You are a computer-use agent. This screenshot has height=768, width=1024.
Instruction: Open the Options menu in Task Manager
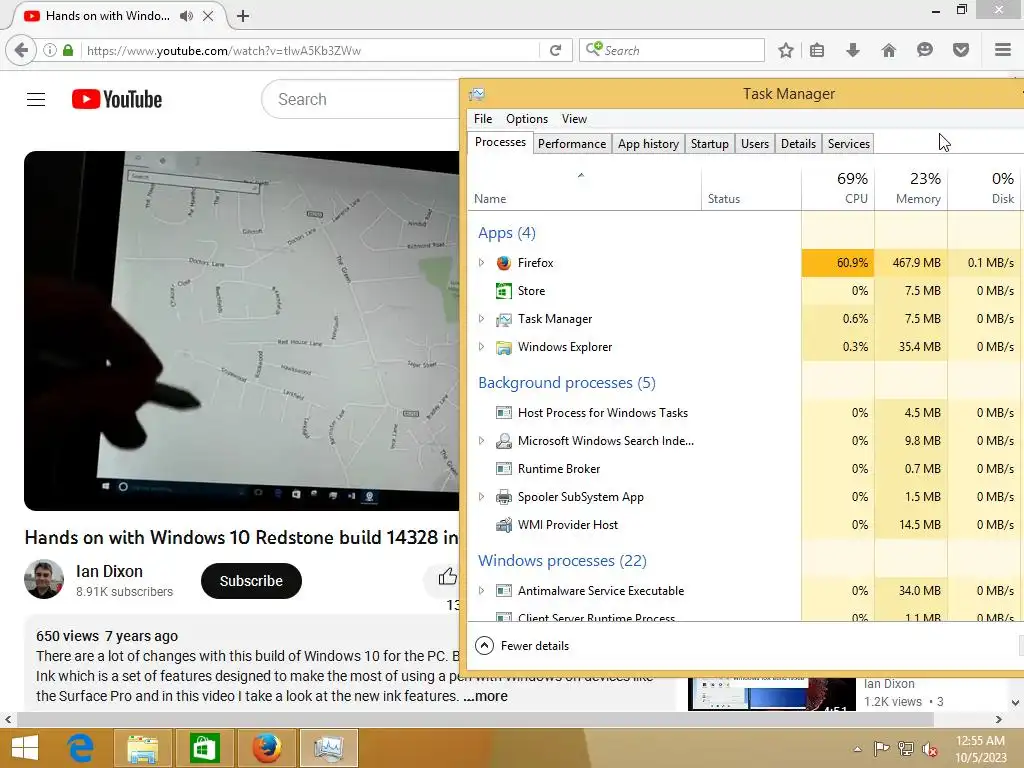[x=527, y=119]
